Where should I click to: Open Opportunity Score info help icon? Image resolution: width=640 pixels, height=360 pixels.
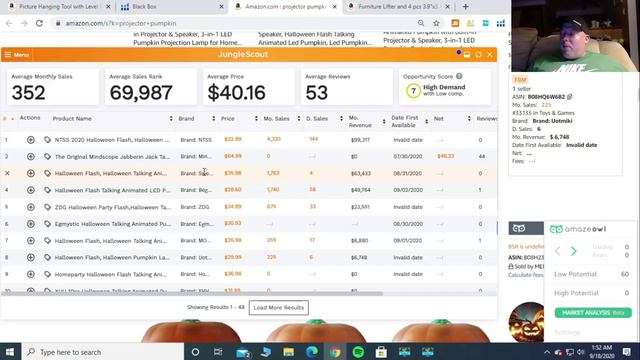(459, 76)
